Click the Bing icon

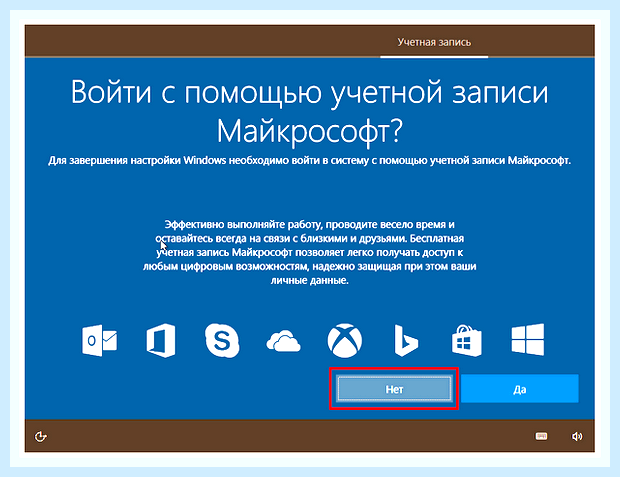point(406,341)
